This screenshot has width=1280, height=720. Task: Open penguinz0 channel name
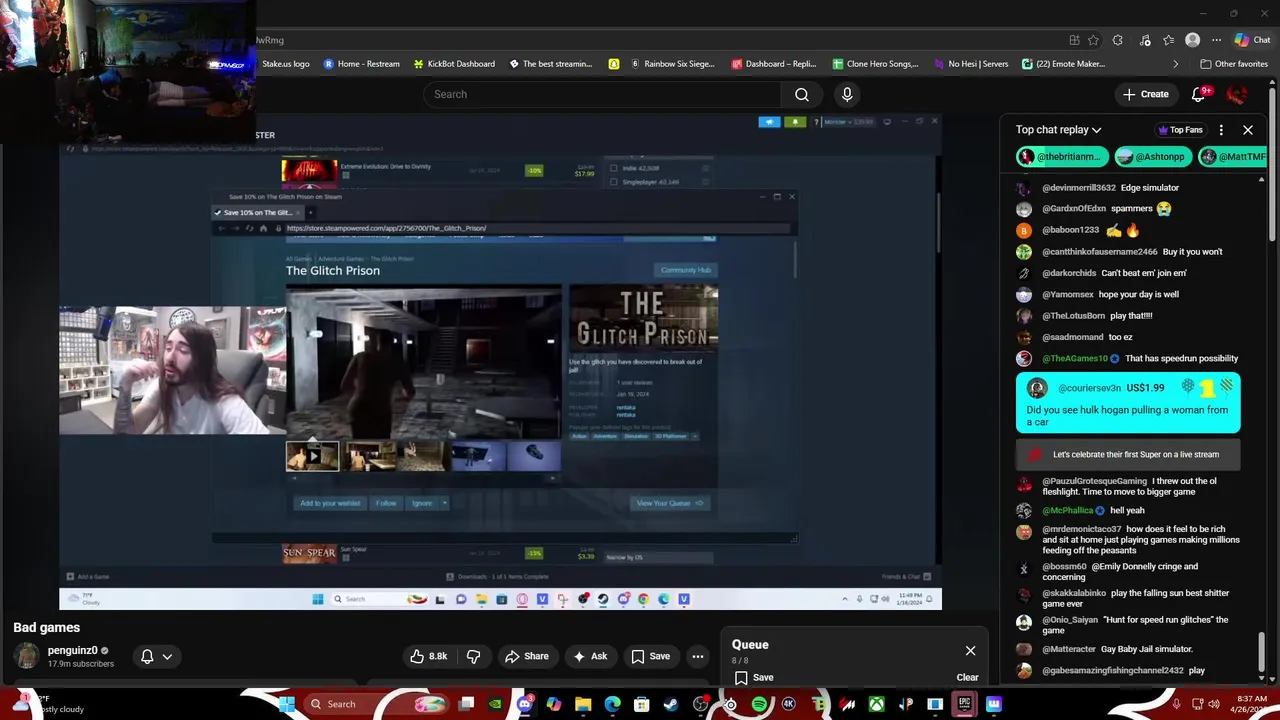coord(72,651)
